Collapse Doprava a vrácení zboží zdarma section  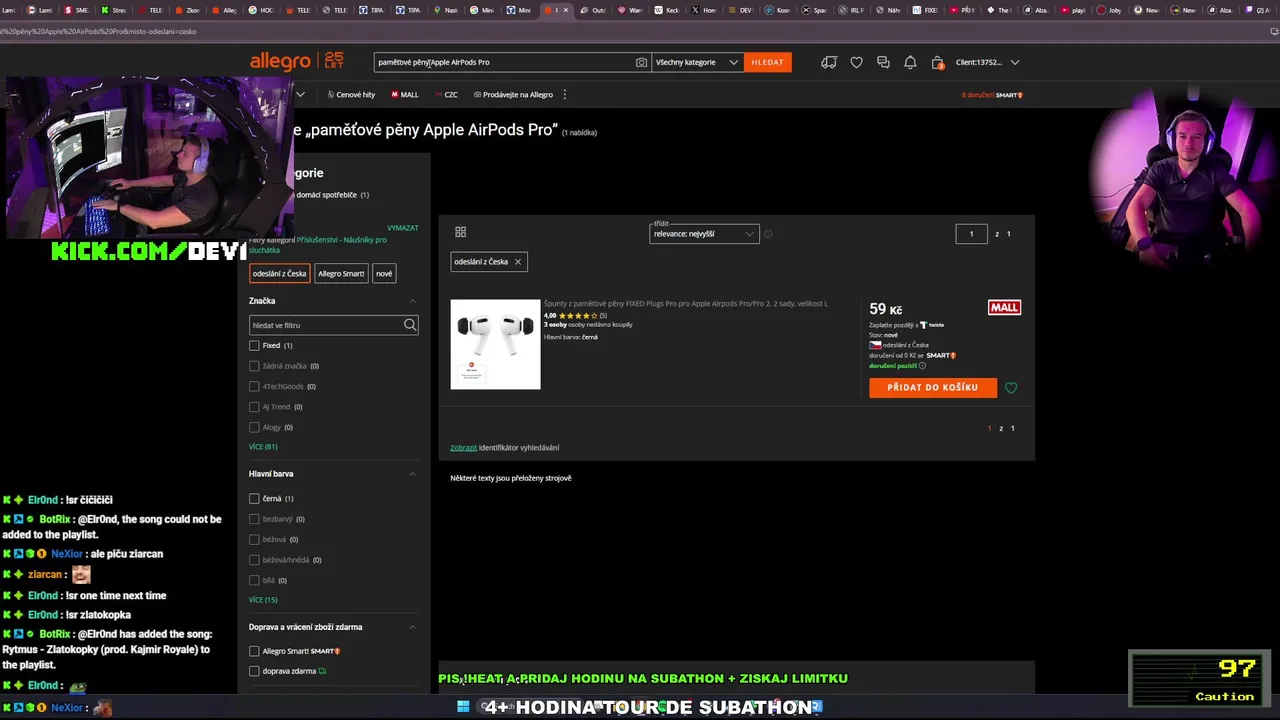(412, 627)
